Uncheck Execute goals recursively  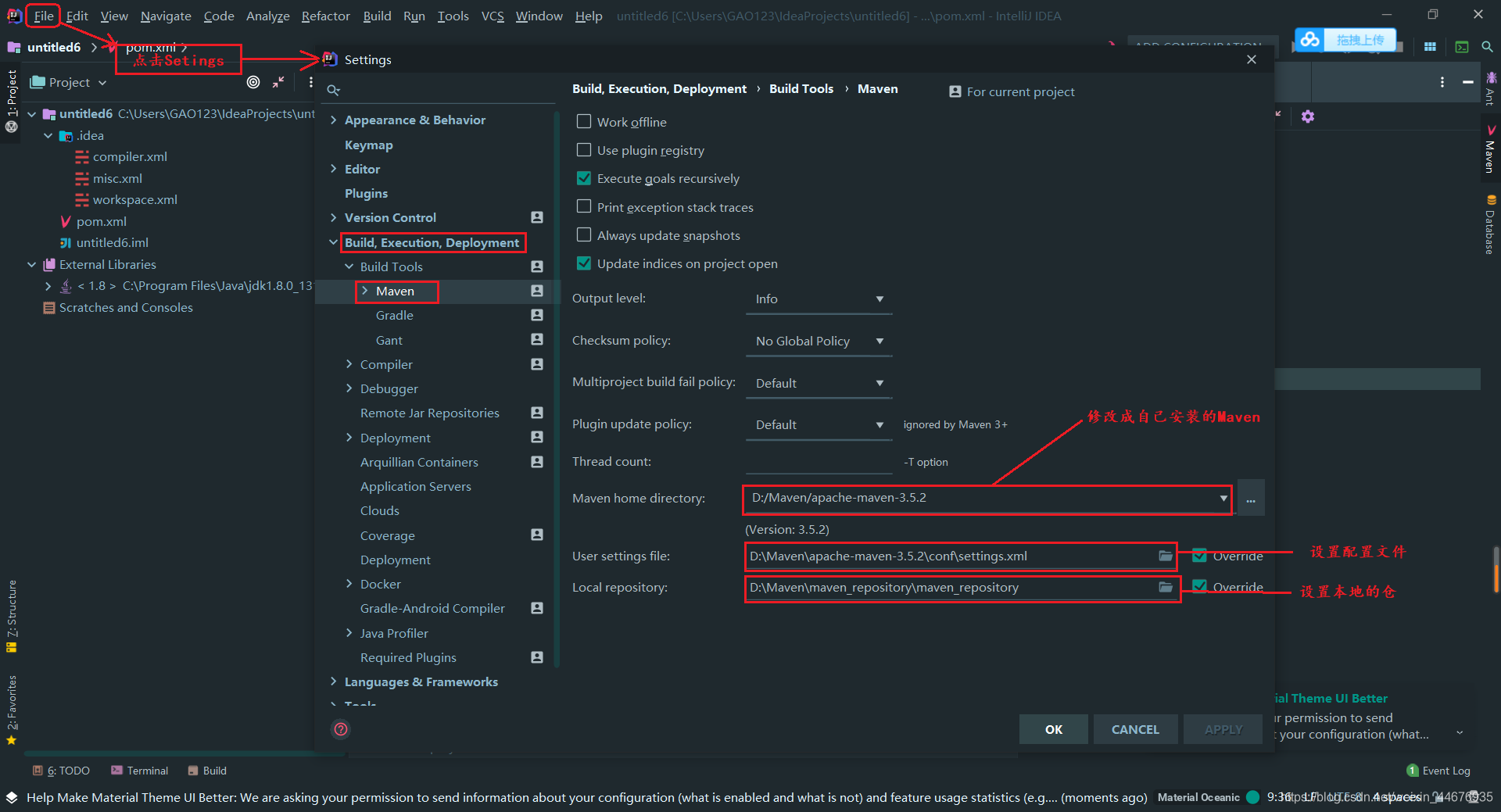[583, 178]
